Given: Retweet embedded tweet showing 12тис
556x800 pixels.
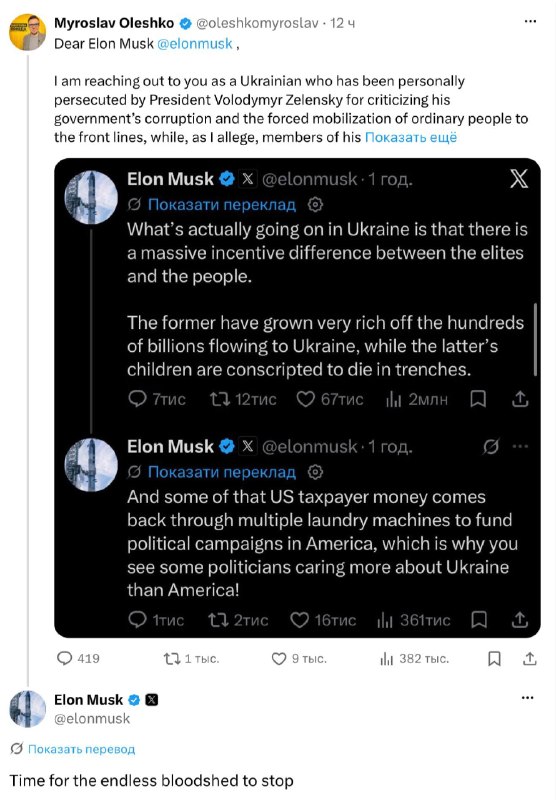Looking at the screenshot, I should click(220, 399).
